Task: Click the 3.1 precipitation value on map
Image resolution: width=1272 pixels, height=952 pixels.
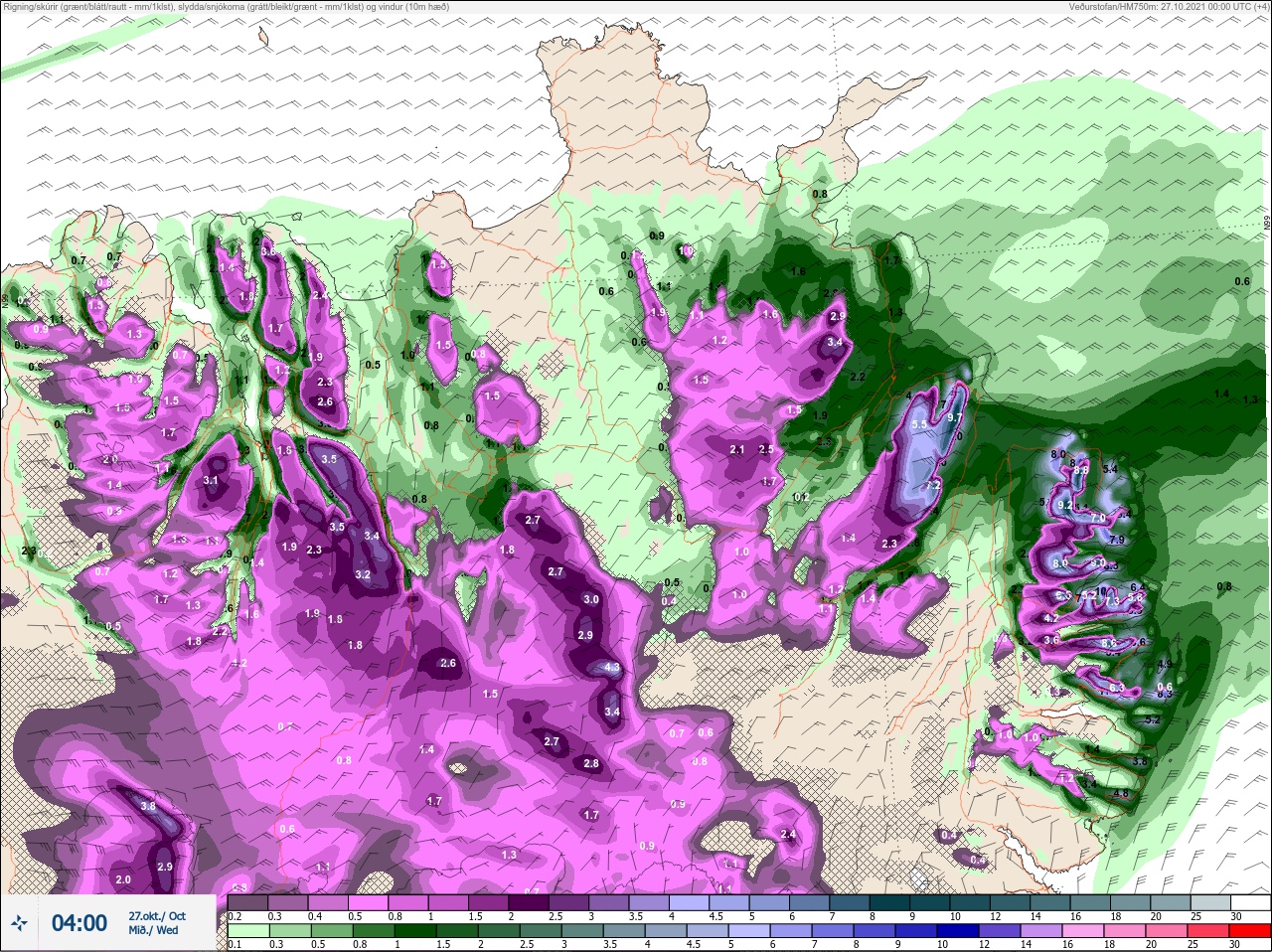Action: coord(211,480)
